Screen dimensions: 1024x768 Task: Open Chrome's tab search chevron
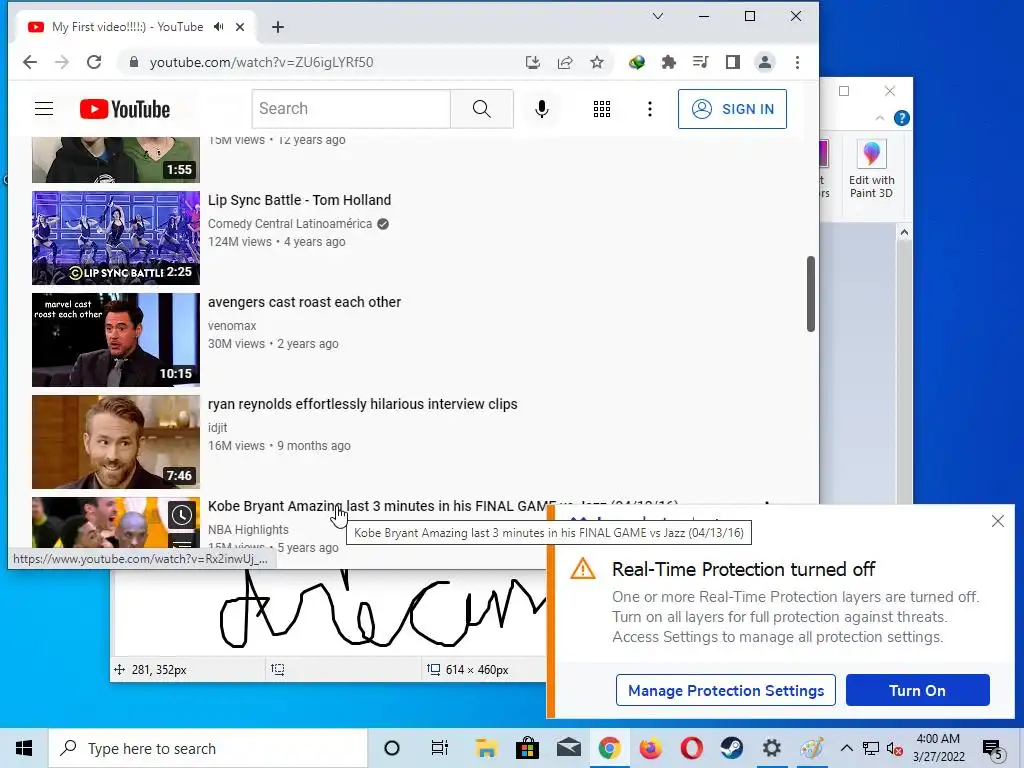click(658, 16)
